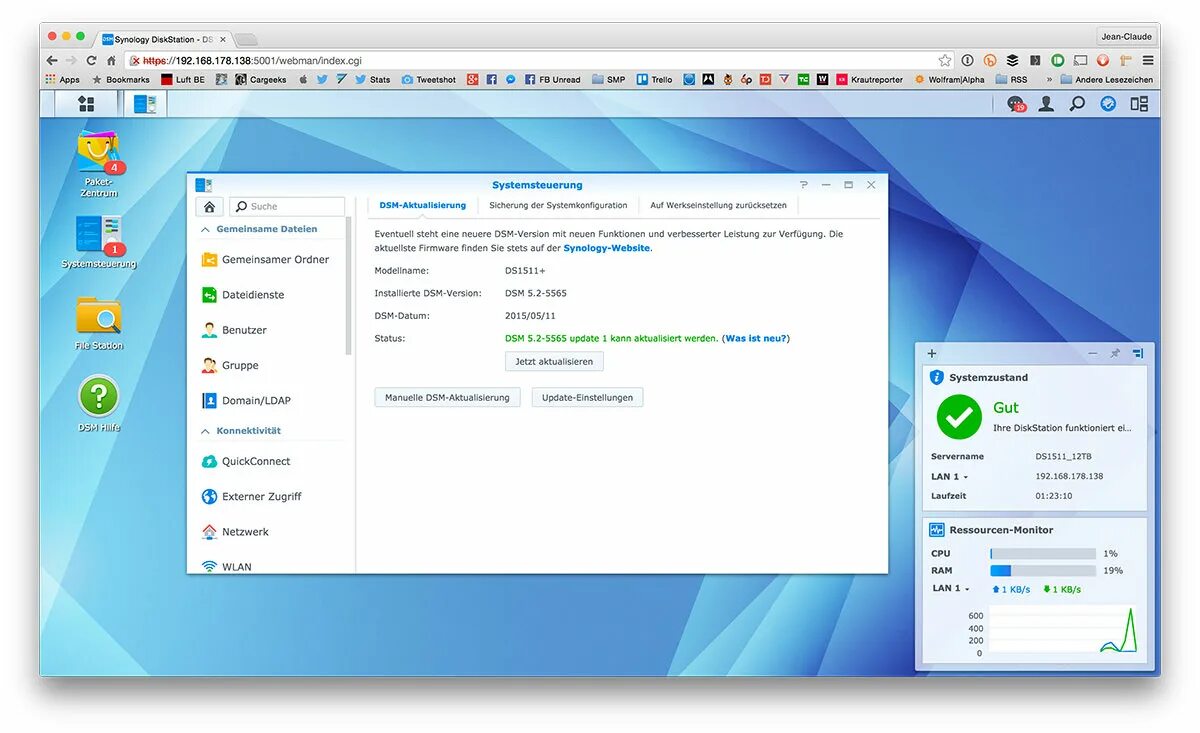Click Systemzustand shield icon
The height and width of the screenshot is (733, 1200).
click(x=937, y=377)
